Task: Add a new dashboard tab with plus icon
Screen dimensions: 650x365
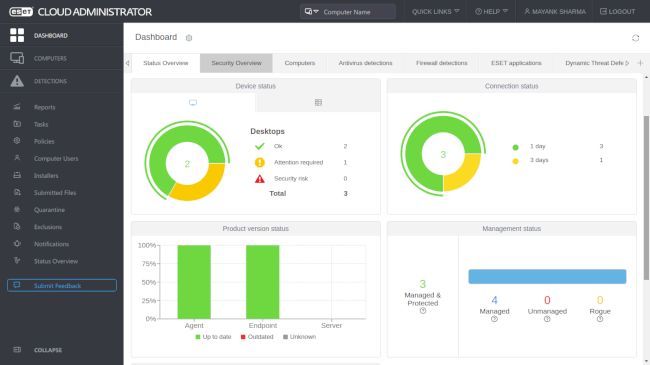Action: [x=640, y=63]
